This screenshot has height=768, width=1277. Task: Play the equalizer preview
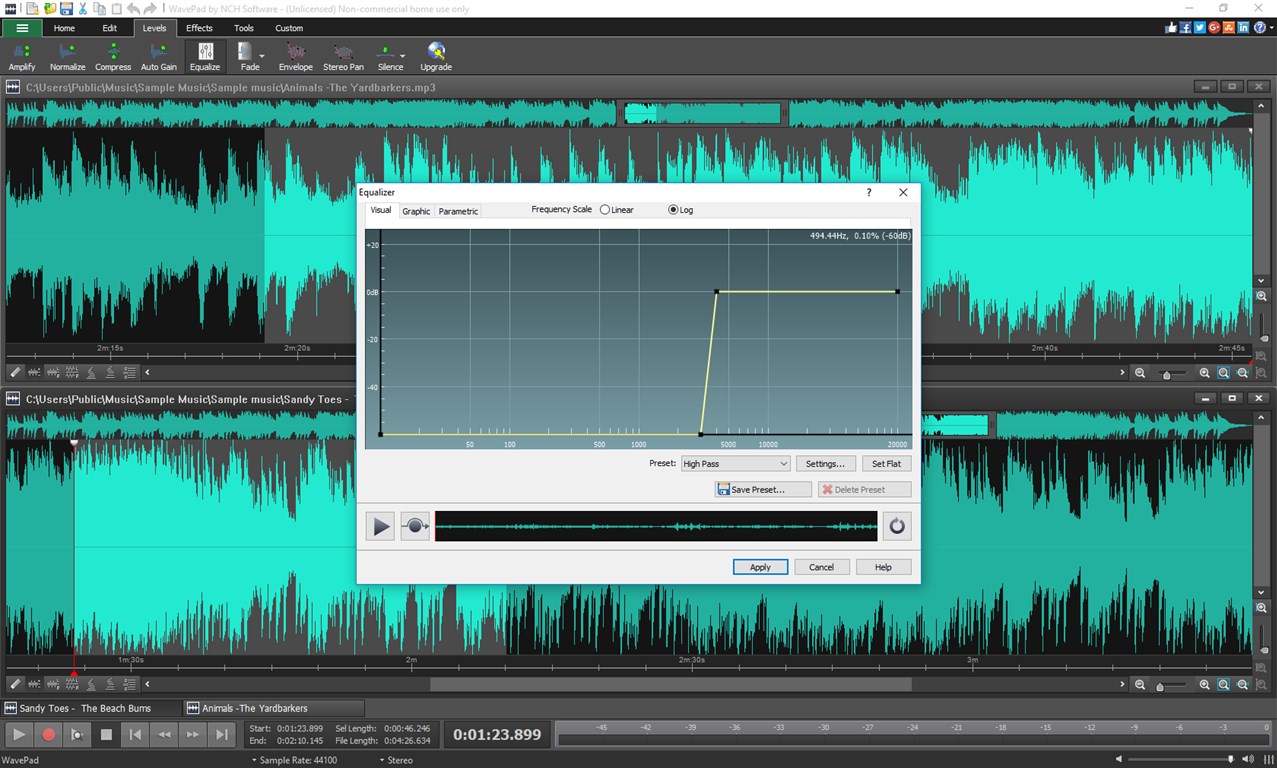(x=380, y=526)
